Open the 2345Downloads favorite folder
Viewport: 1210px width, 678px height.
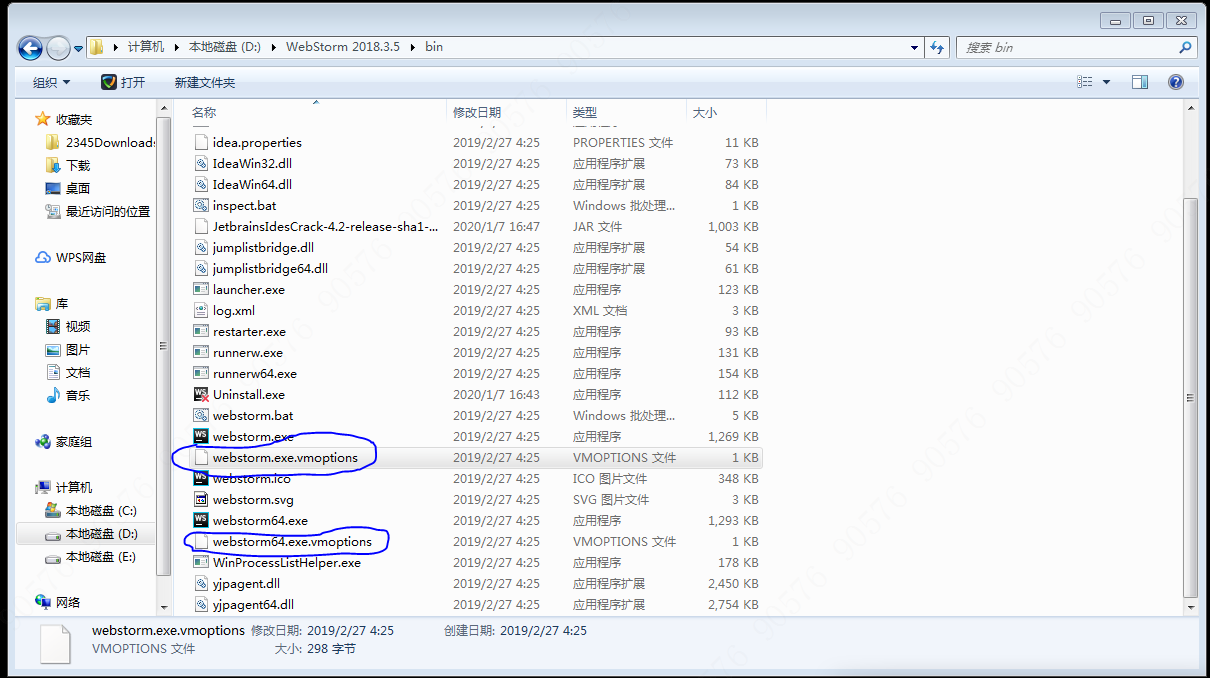101,142
